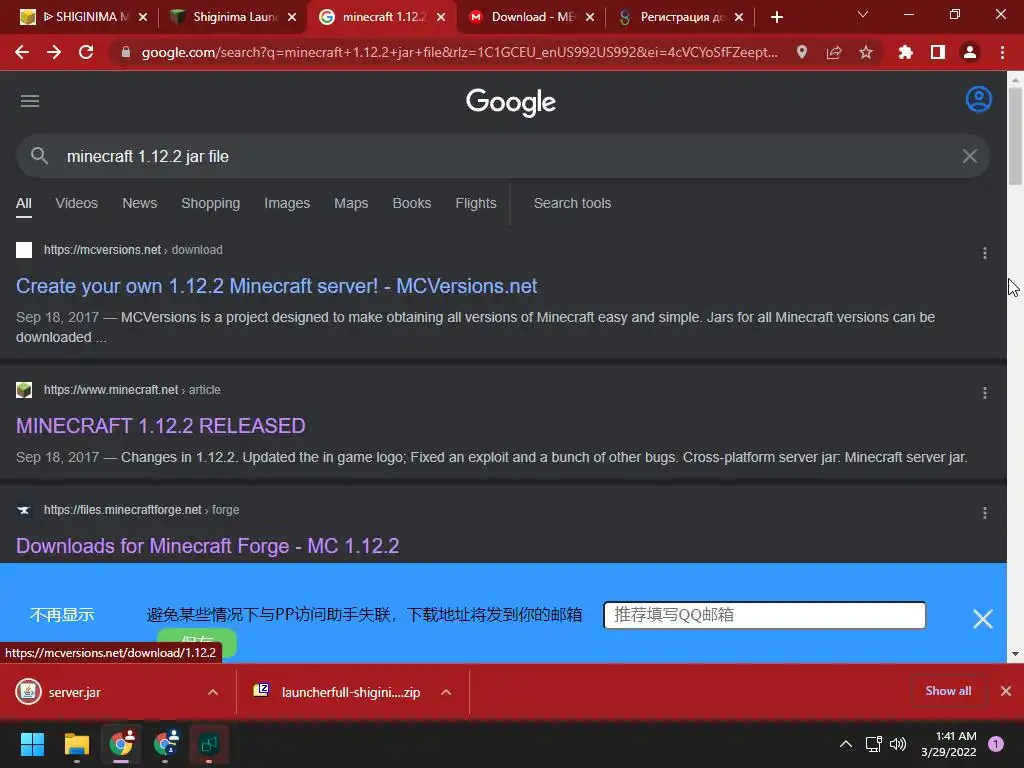Open the Google account sign-in icon

point(978,100)
